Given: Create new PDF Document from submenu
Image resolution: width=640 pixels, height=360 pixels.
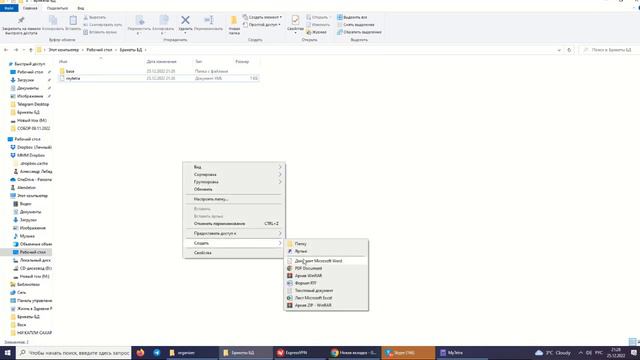Looking at the screenshot, I should point(326,268).
